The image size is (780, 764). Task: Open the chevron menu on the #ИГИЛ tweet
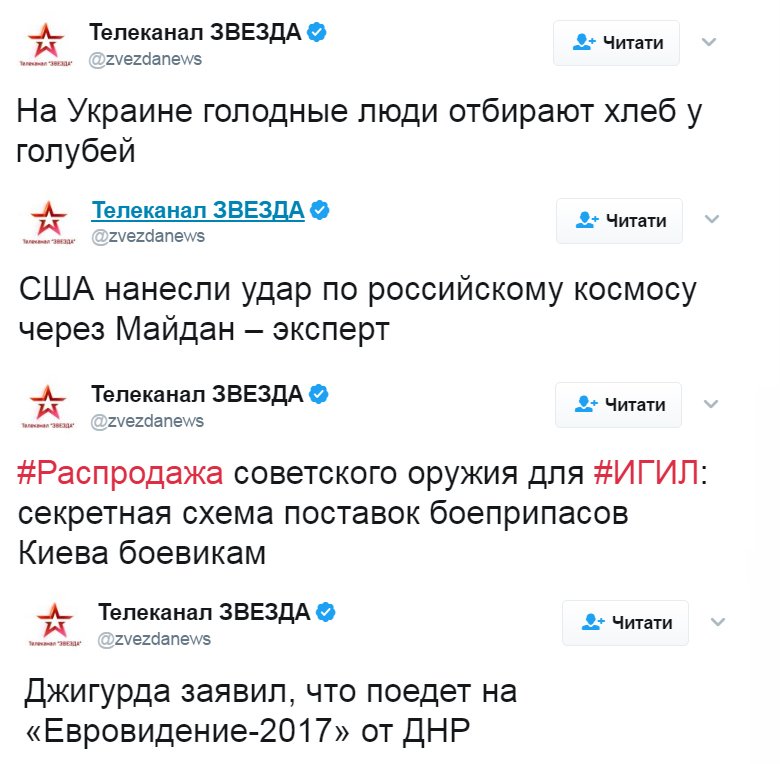click(x=711, y=404)
